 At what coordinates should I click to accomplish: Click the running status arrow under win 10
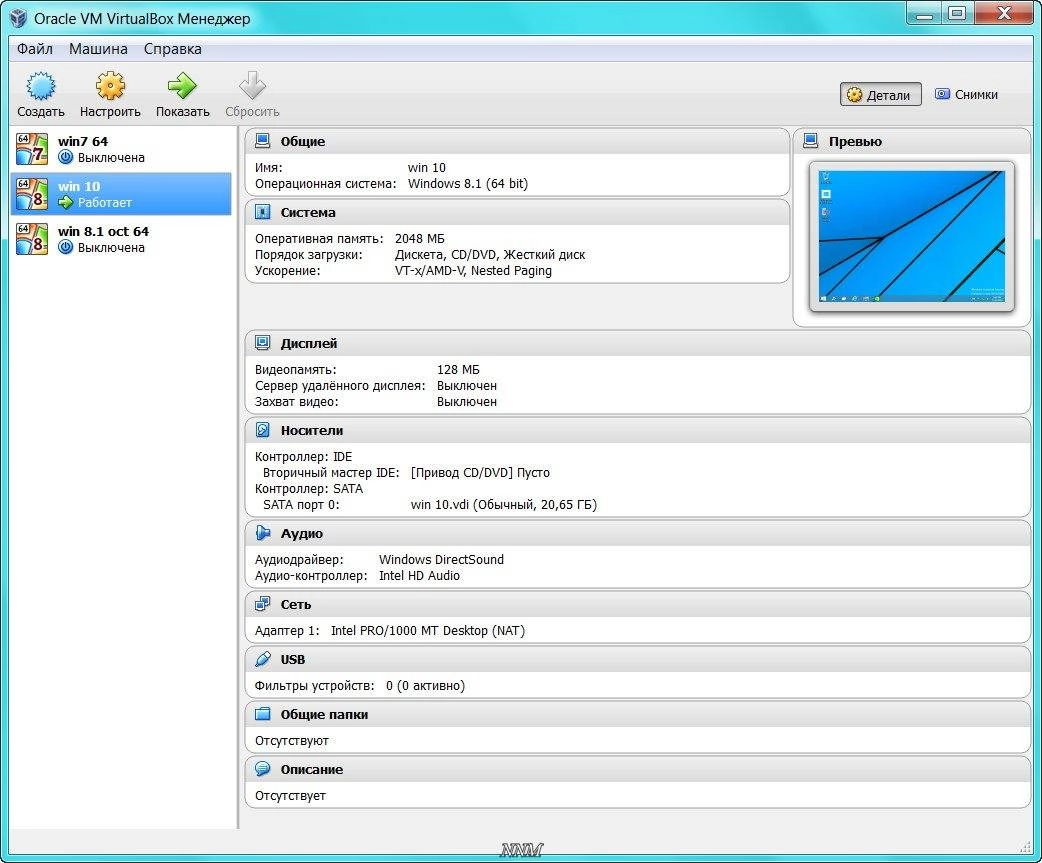[x=65, y=203]
